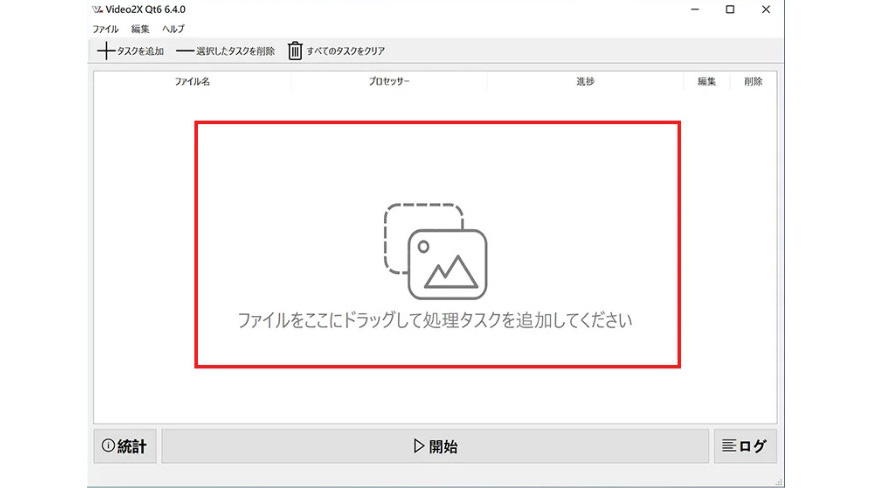Click the minus icon for 選択したタスクを削除
Image resolution: width=890 pixels, height=488 pixels.
click(x=185, y=51)
